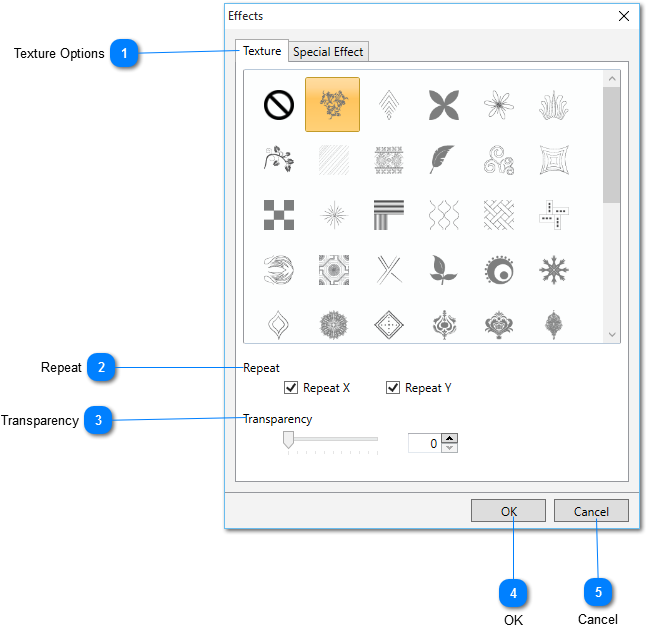Select the no-texture (prohibited circle) icon

[x=278, y=104]
